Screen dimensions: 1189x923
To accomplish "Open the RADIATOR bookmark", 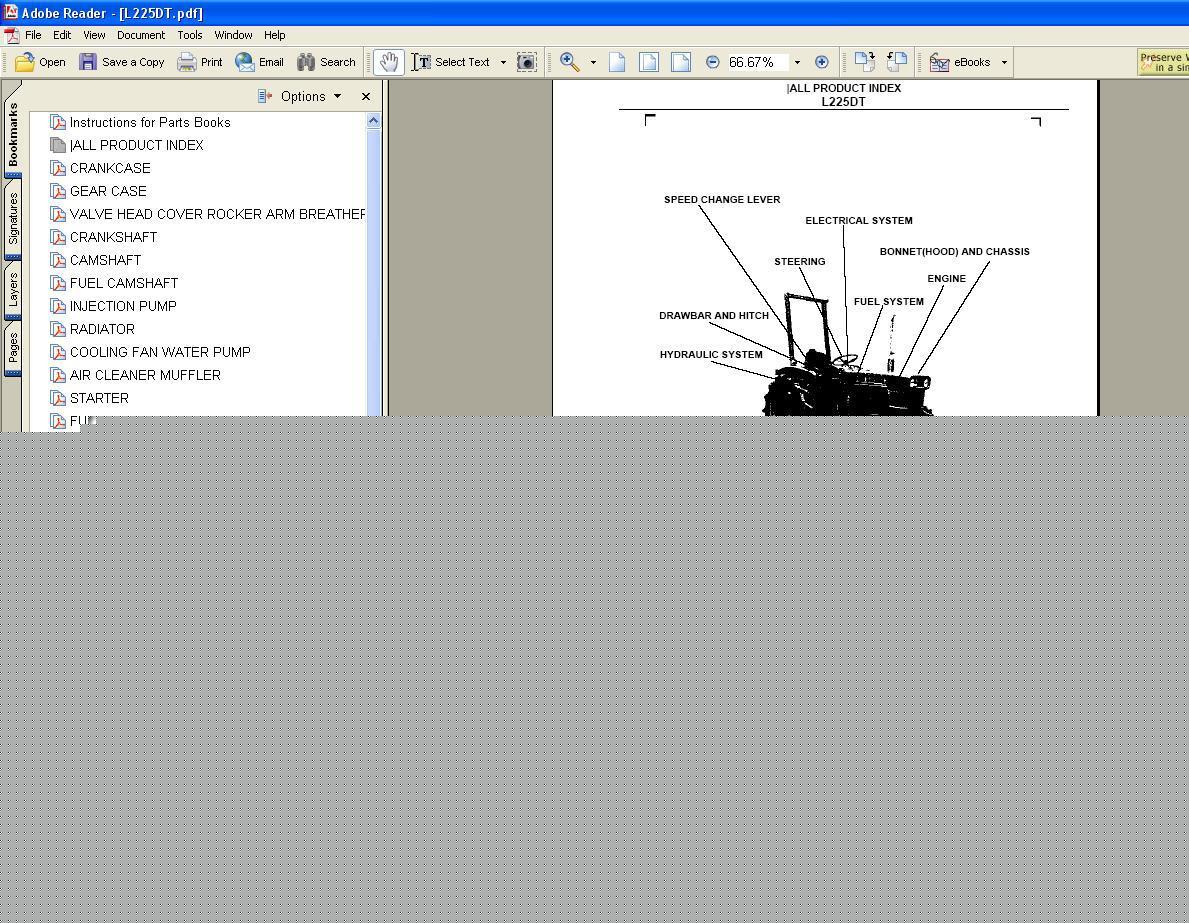I will (102, 329).
